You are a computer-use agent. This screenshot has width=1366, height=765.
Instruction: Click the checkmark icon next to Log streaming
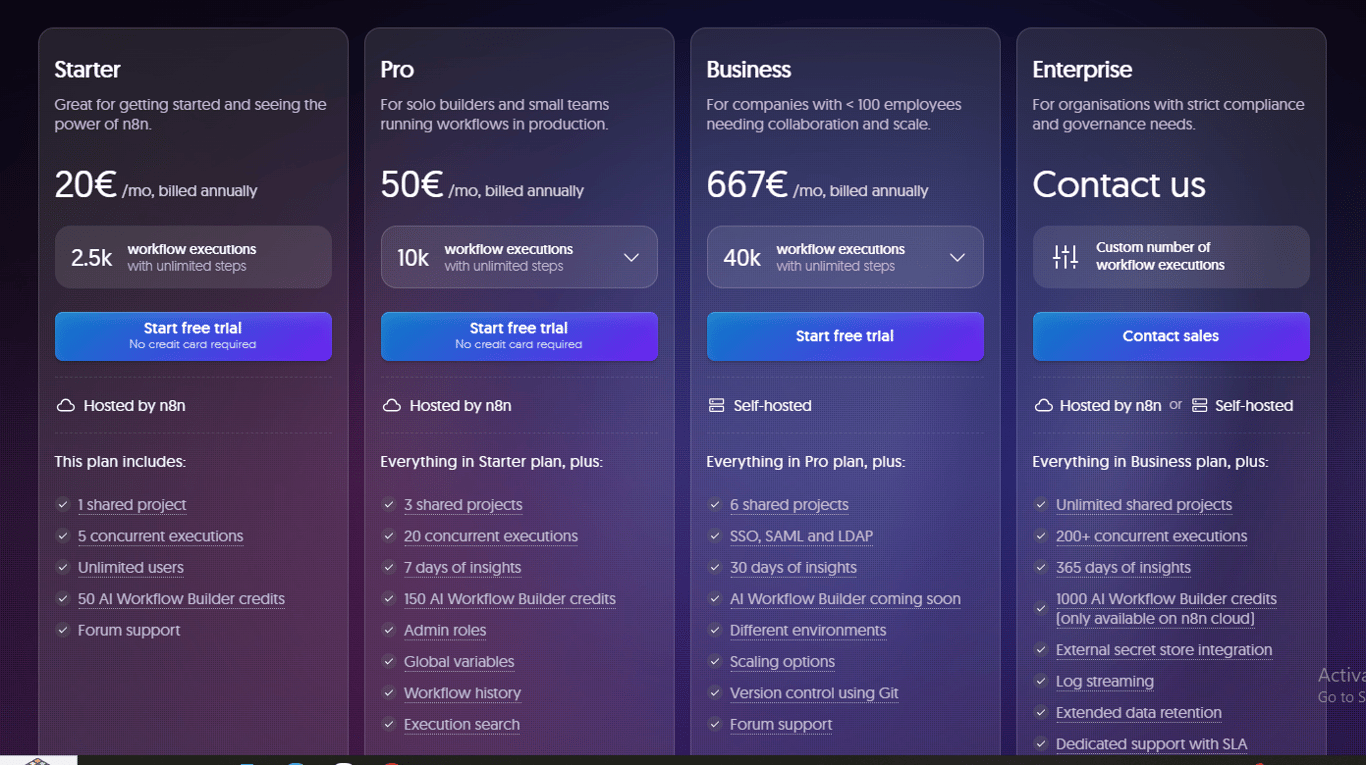pos(1041,681)
